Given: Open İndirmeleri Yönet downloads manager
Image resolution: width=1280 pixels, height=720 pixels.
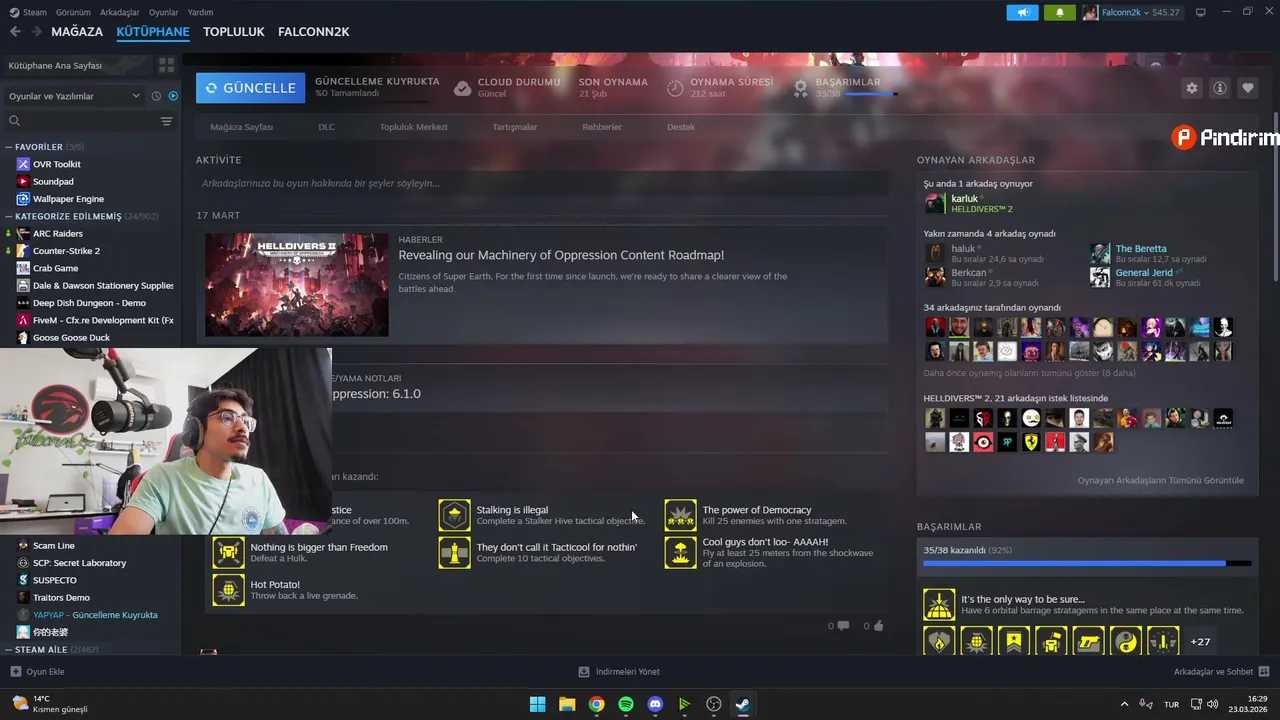Looking at the screenshot, I should [619, 672].
